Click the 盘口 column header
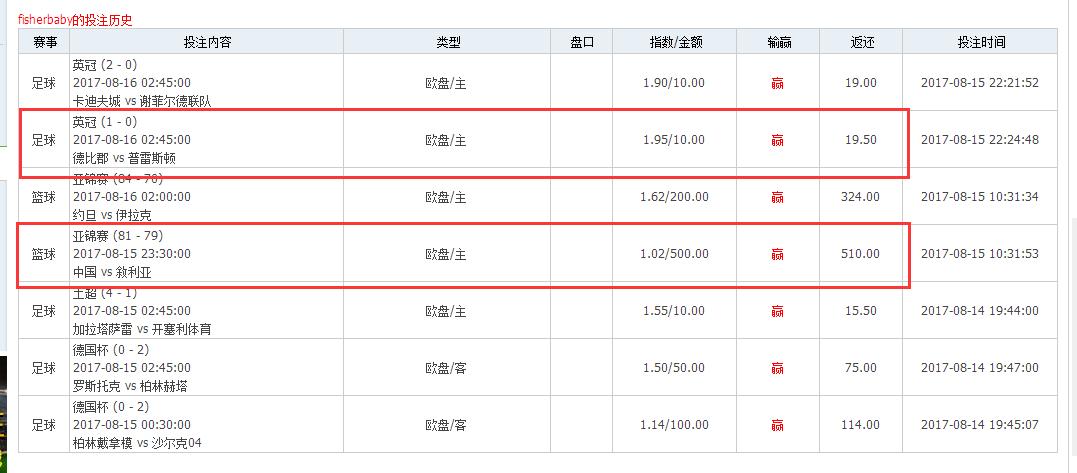1077x473 pixels. click(582, 42)
